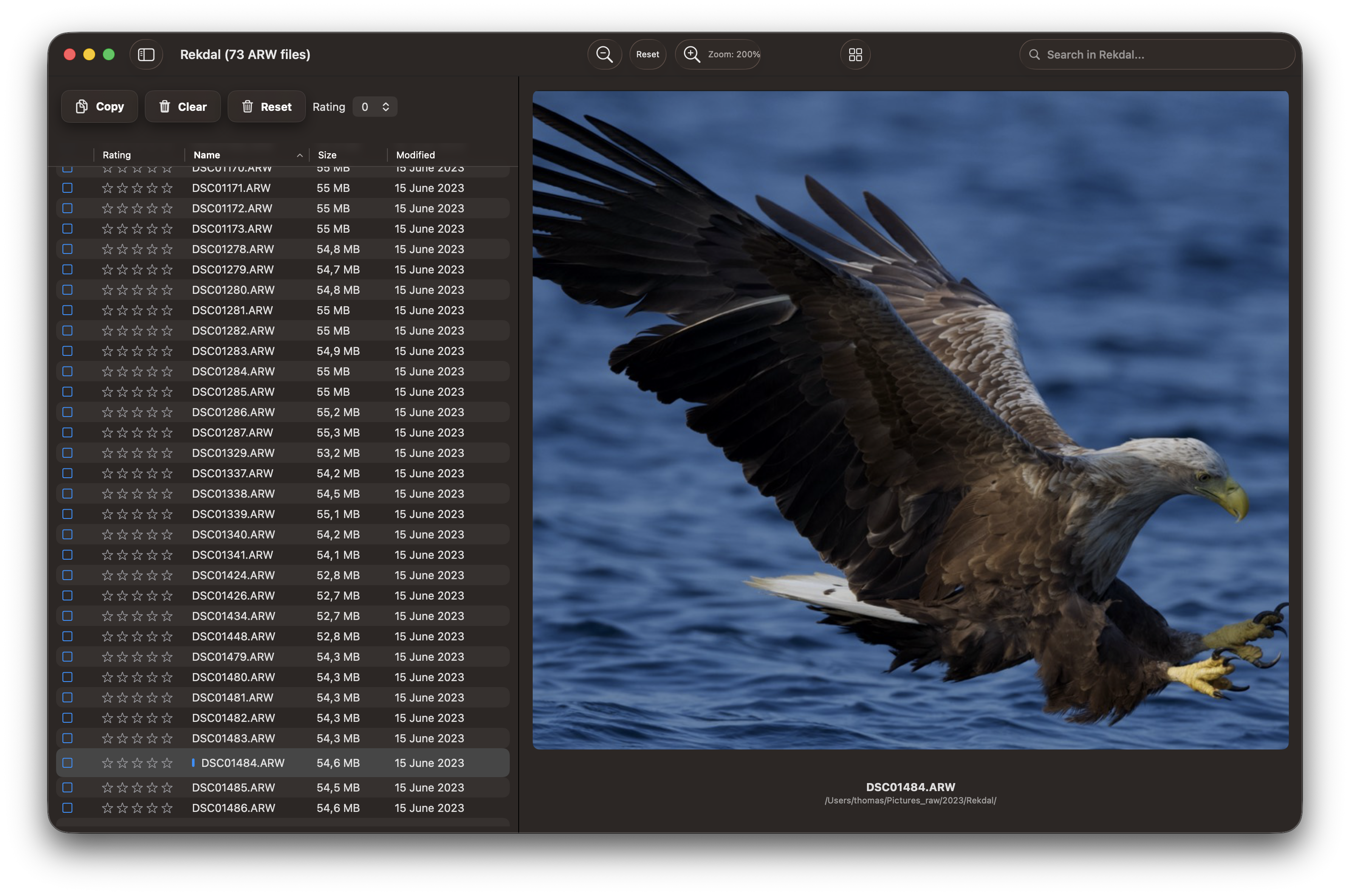Enable checkbox next to DSC01340.ARW
This screenshot has height=896, width=1350.
tap(68, 534)
